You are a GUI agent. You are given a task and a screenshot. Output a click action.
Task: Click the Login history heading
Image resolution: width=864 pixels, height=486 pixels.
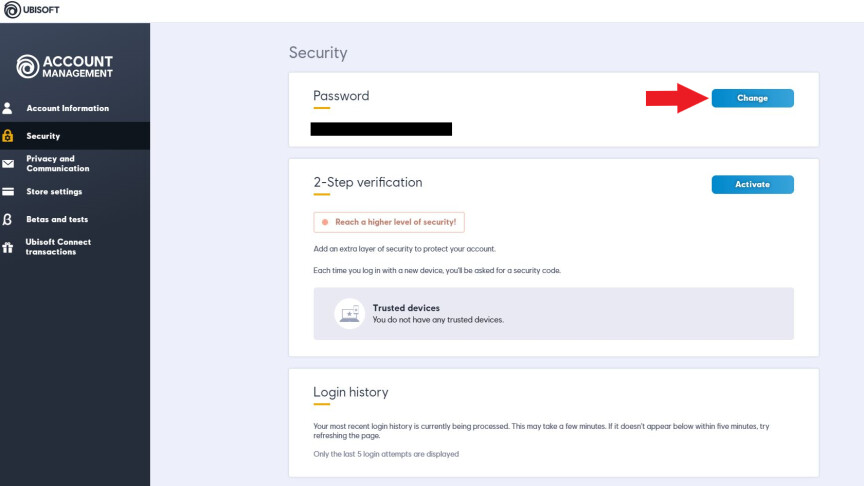pos(350,392)
